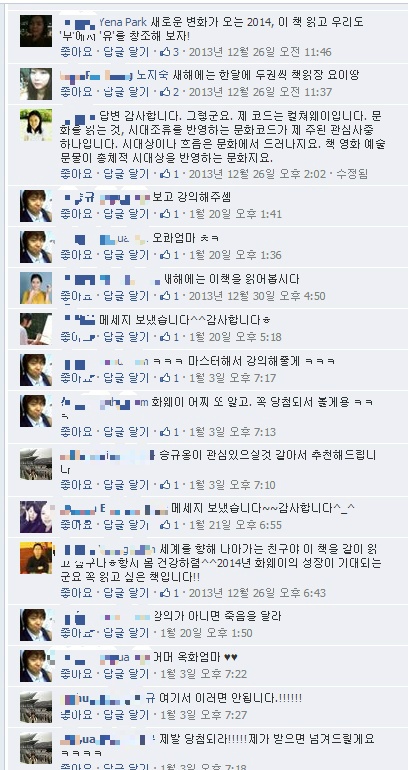Click timestamp 2013년 12월 26일 오전 11:46

260,52
